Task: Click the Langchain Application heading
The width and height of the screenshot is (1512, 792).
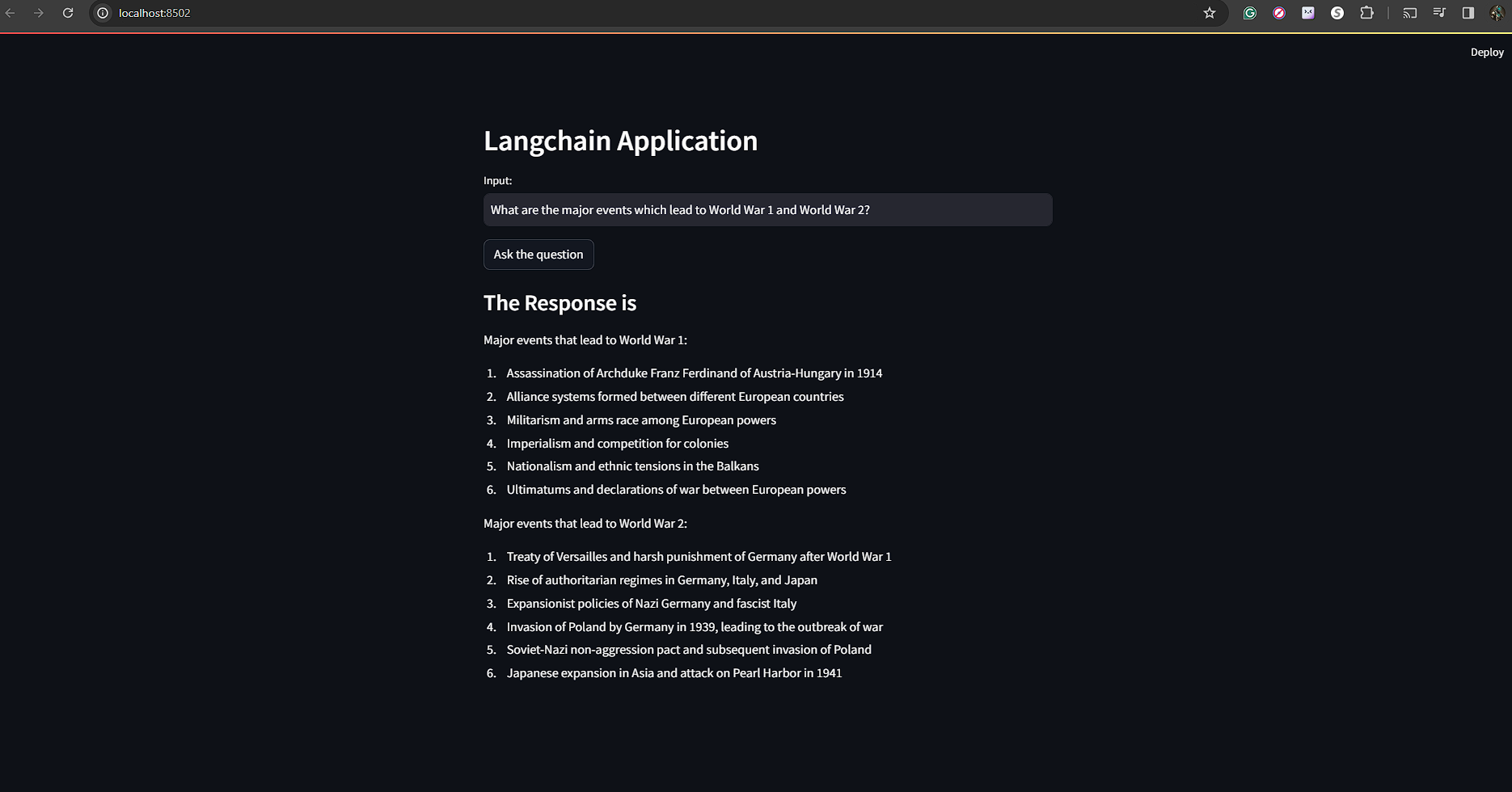Action: [620, 141]
